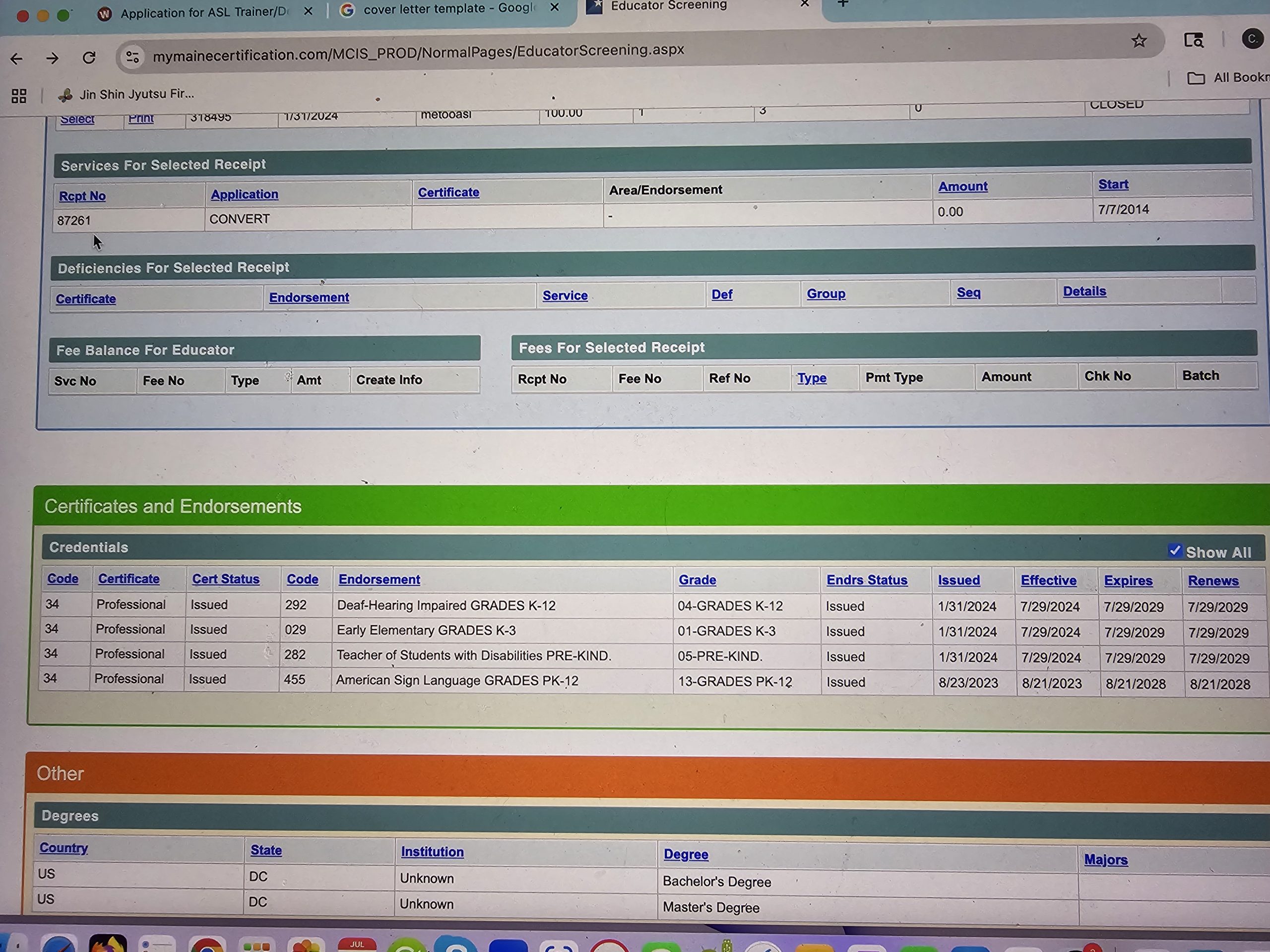Viewport: 1270px width, 952px height.
Task: Open the site information icon in address bar
Action: pos(132,56)
